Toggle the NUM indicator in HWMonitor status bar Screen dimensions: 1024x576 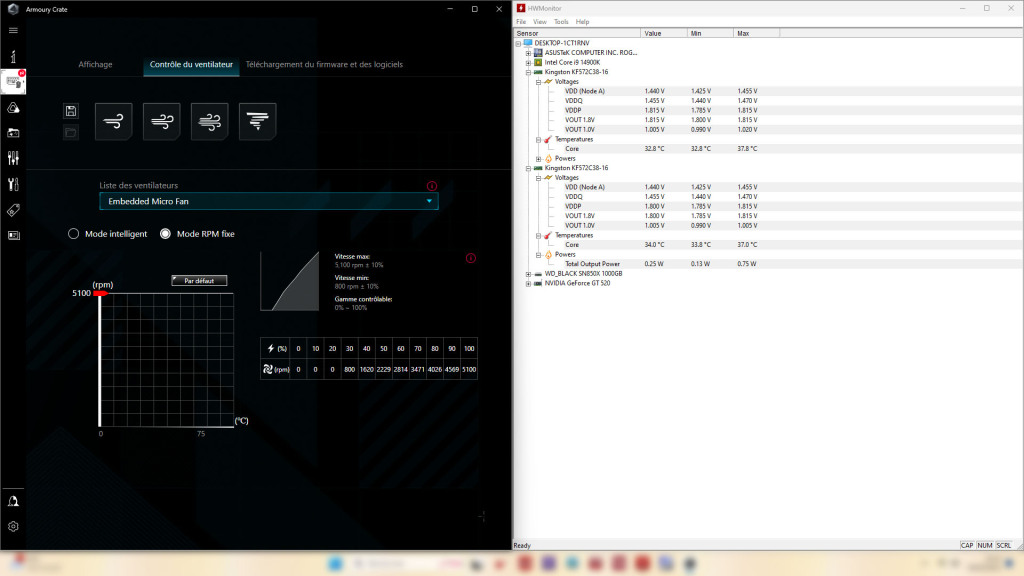tap(985, 545)
